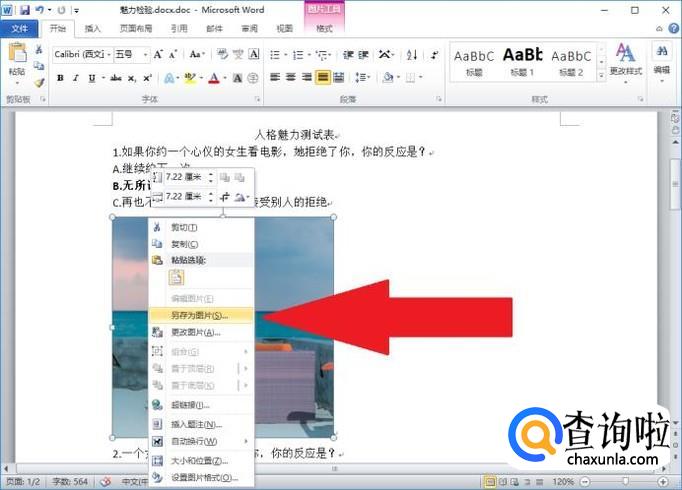Viewport: 682px width, 490px height.
Task: Choose 大小和位置(Z) in context menu
Action: 201,460
